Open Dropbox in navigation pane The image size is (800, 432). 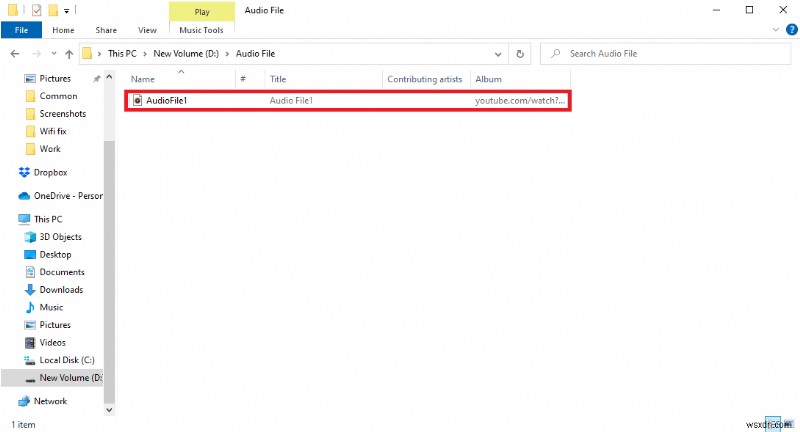click(51, 172)
